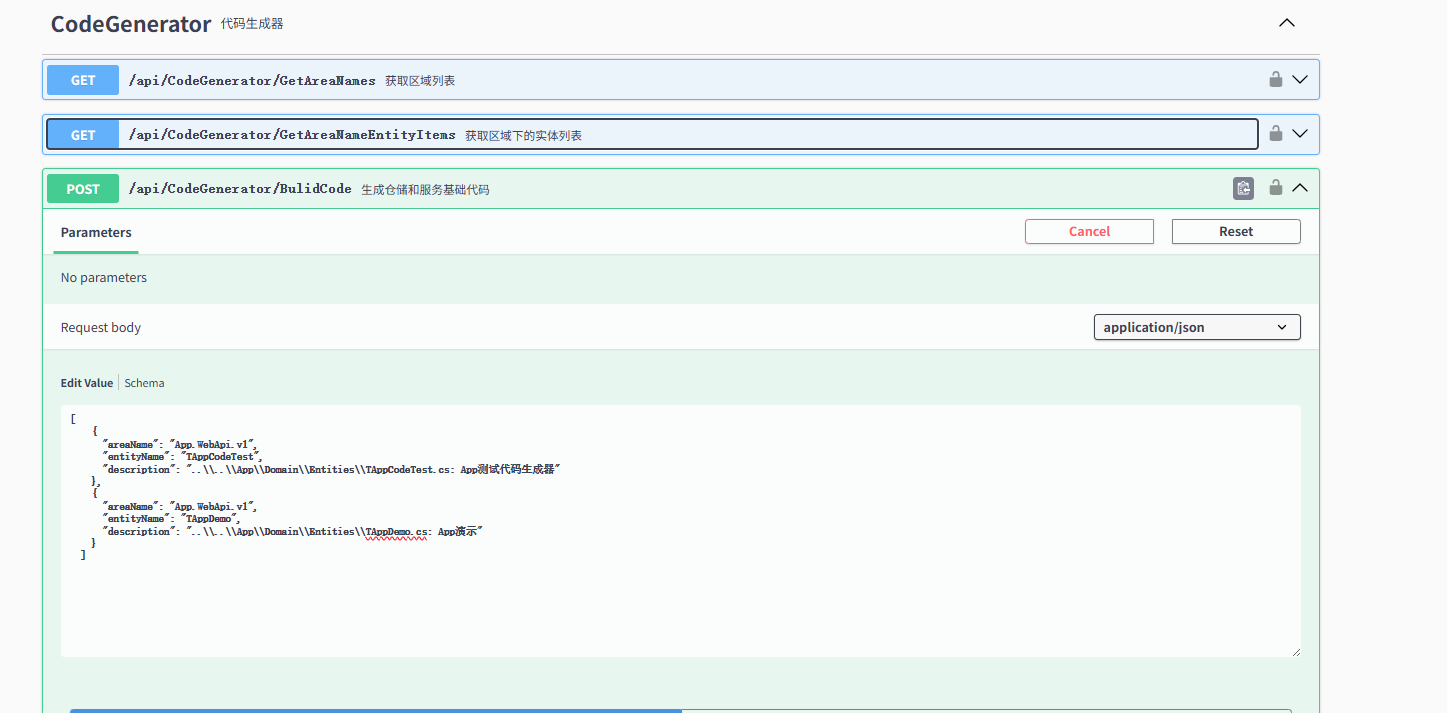Click the description 获取区域列表
Image resolution: width=1447 pixels, height=713 pixels.
tap(420, 80)
